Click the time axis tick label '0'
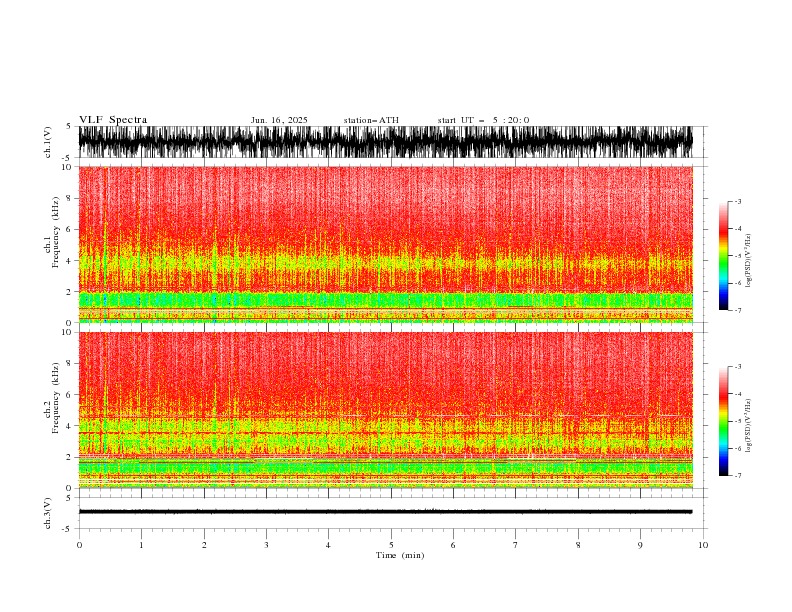792x612 pixels. (79, 545)
